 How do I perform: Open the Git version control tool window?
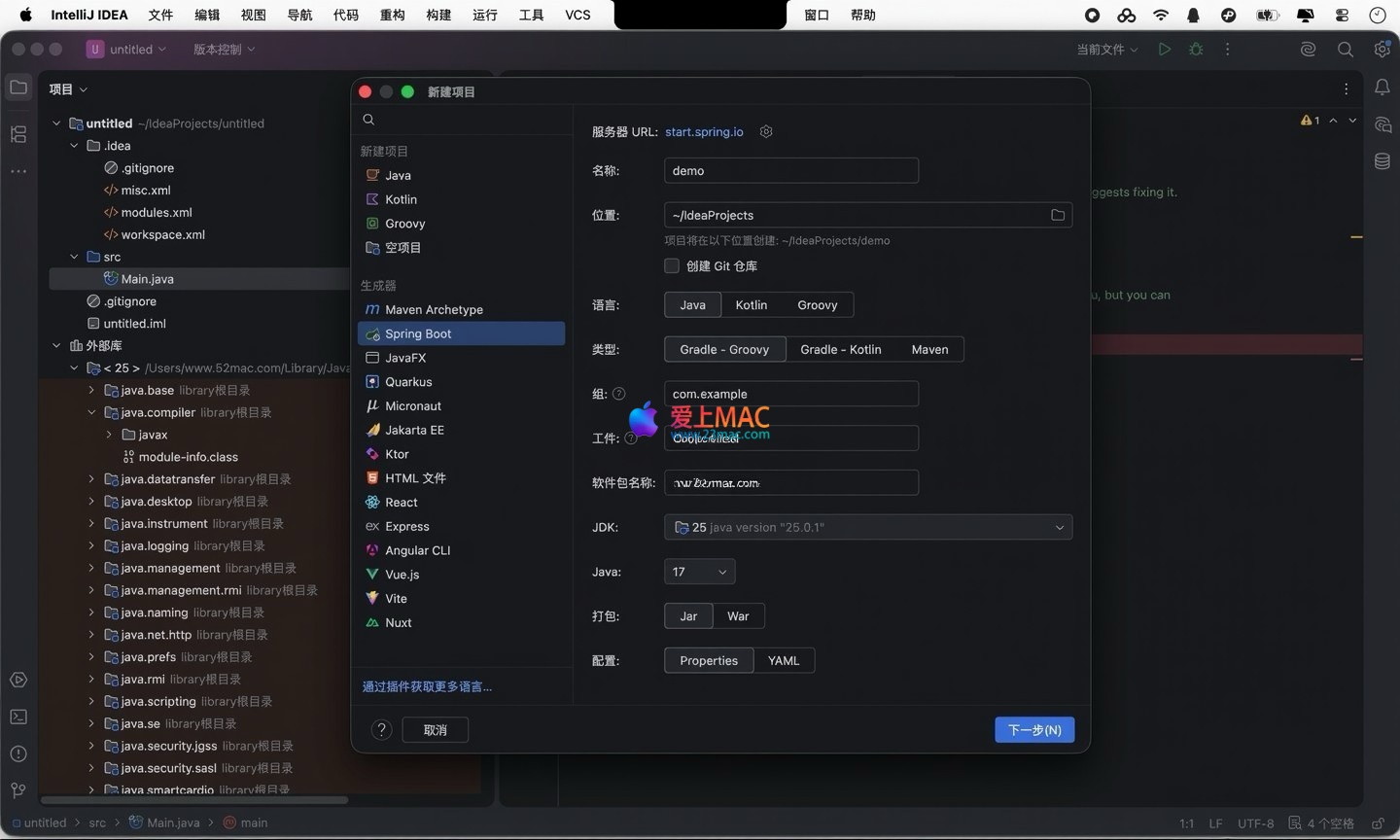(x=18, y=790)
